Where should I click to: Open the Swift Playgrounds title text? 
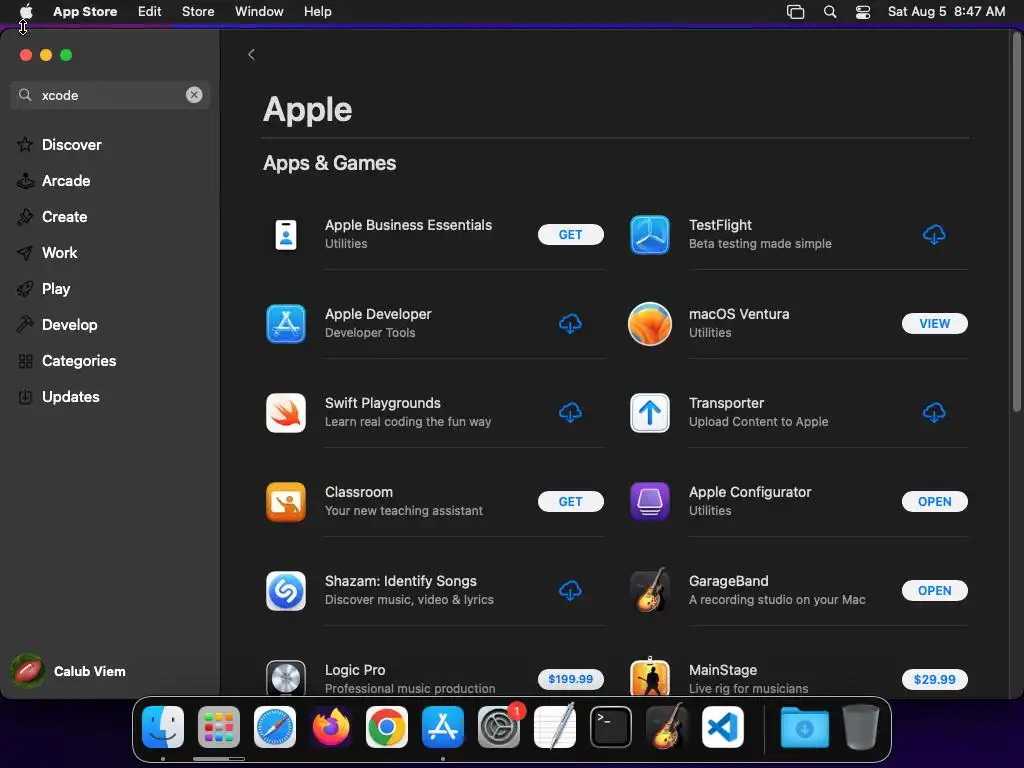[383, 403]
